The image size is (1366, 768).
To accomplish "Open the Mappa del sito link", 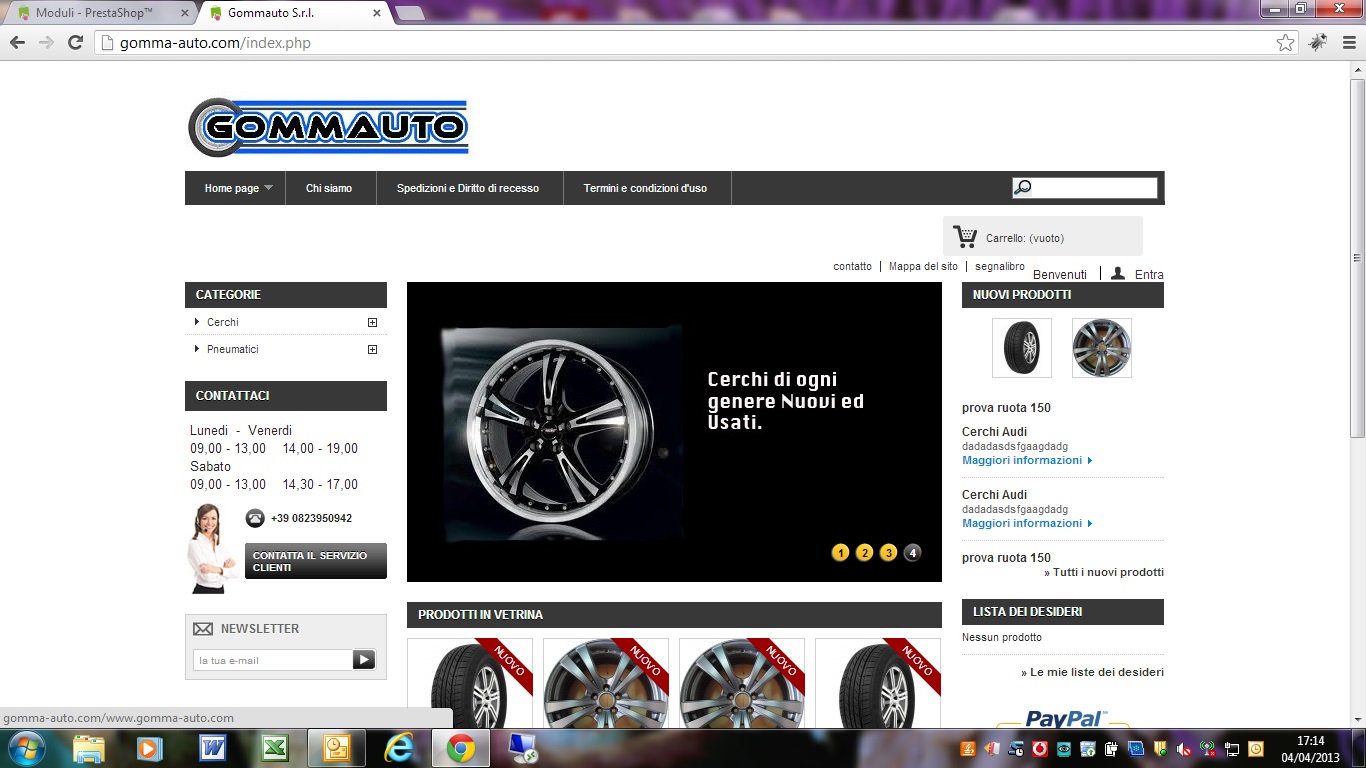I will click(923, 266).
